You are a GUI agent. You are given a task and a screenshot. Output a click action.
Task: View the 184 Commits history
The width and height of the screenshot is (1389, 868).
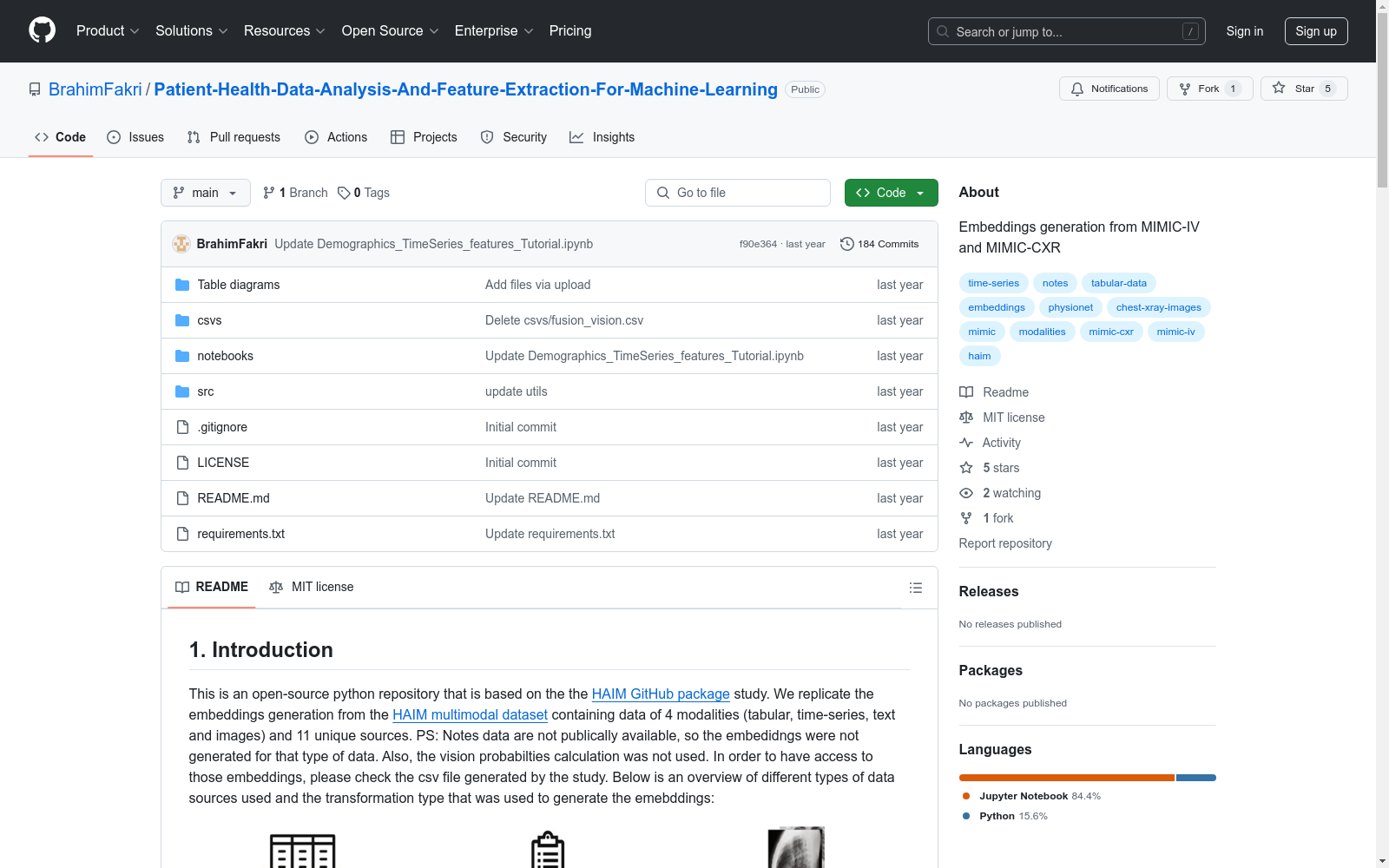(879, 244)
